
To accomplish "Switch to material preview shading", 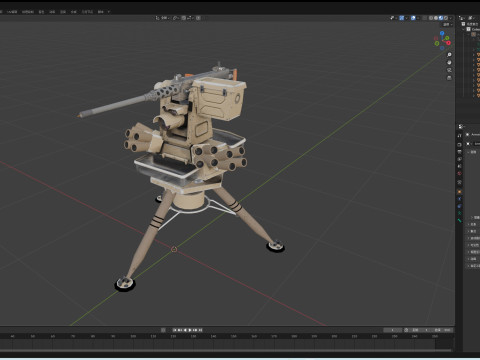I will (x=441, y=18).
